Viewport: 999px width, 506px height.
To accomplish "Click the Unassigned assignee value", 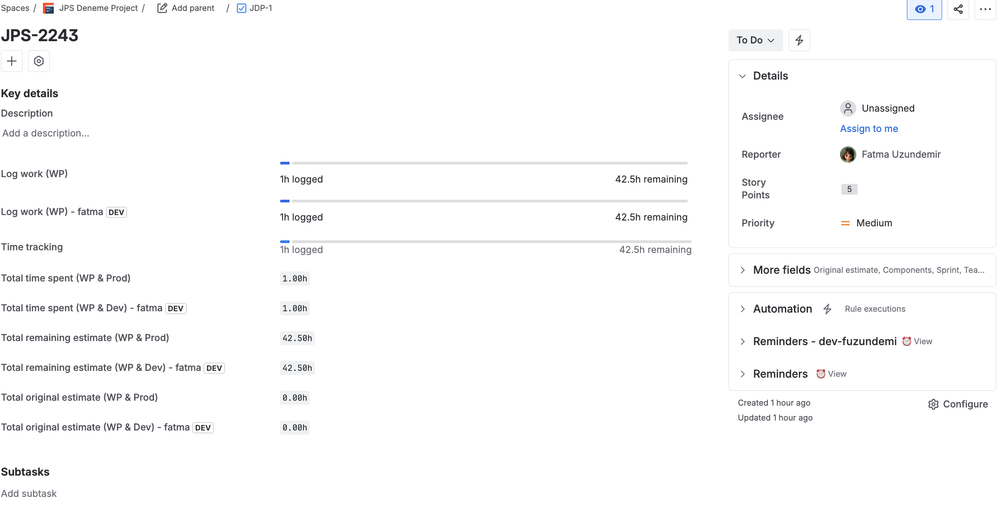I will pyautogui.click(x=888, y=108).
